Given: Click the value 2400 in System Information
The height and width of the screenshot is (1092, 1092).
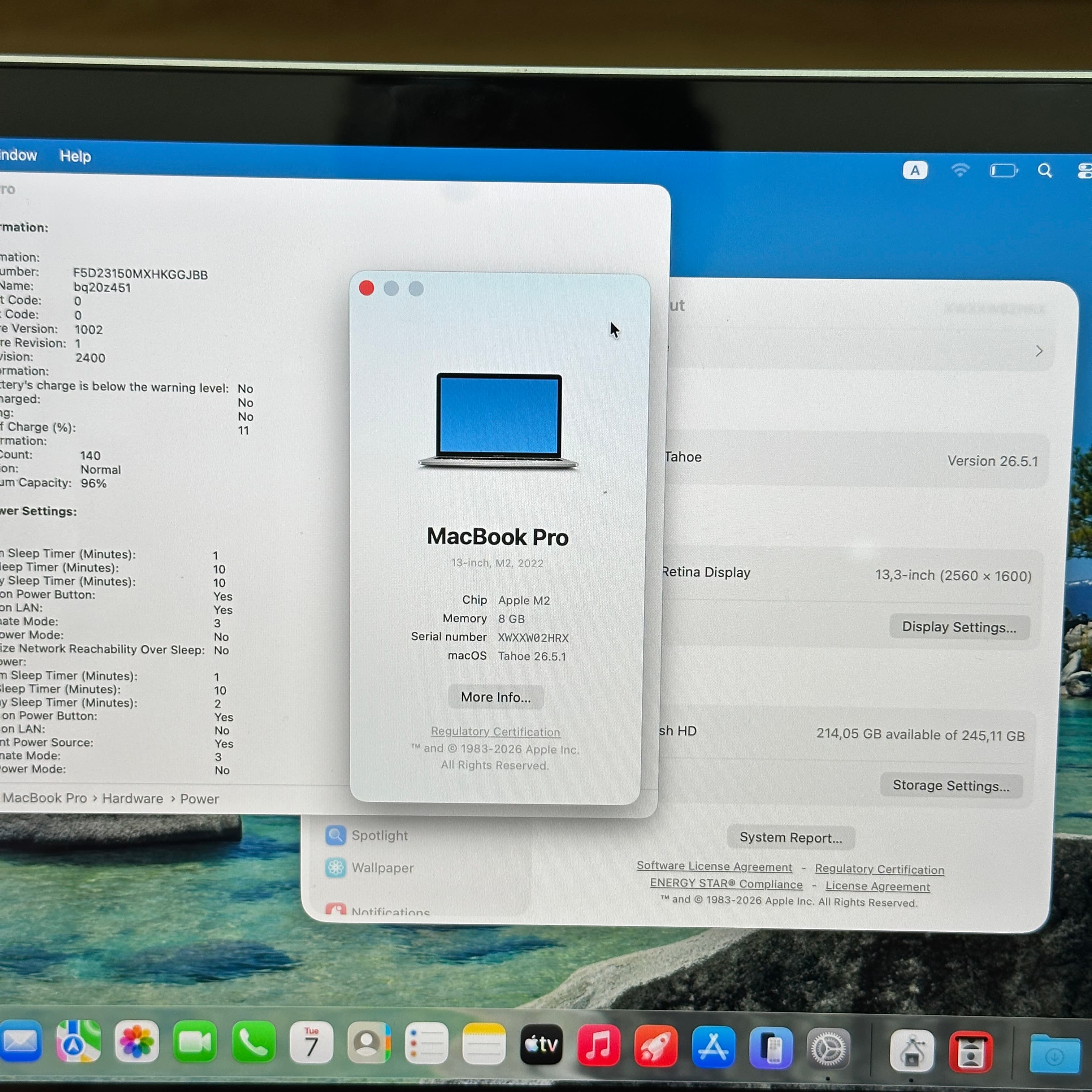Looking at the screenshot, I should [x=90, y=358].
